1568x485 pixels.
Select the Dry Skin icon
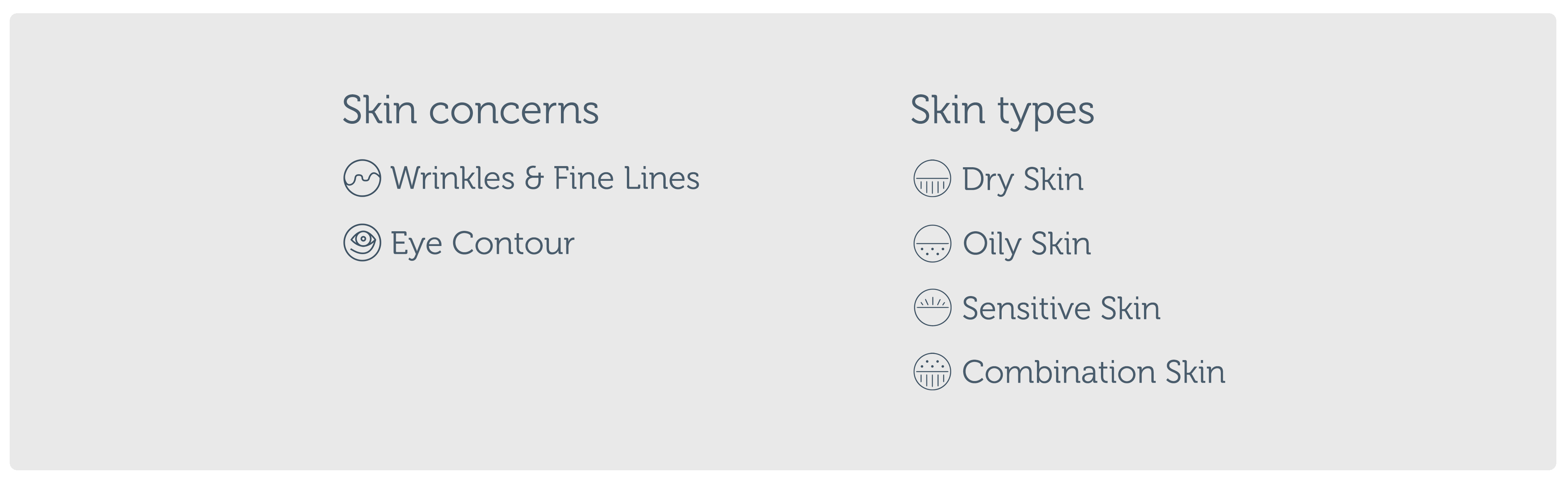click(932, 179)
